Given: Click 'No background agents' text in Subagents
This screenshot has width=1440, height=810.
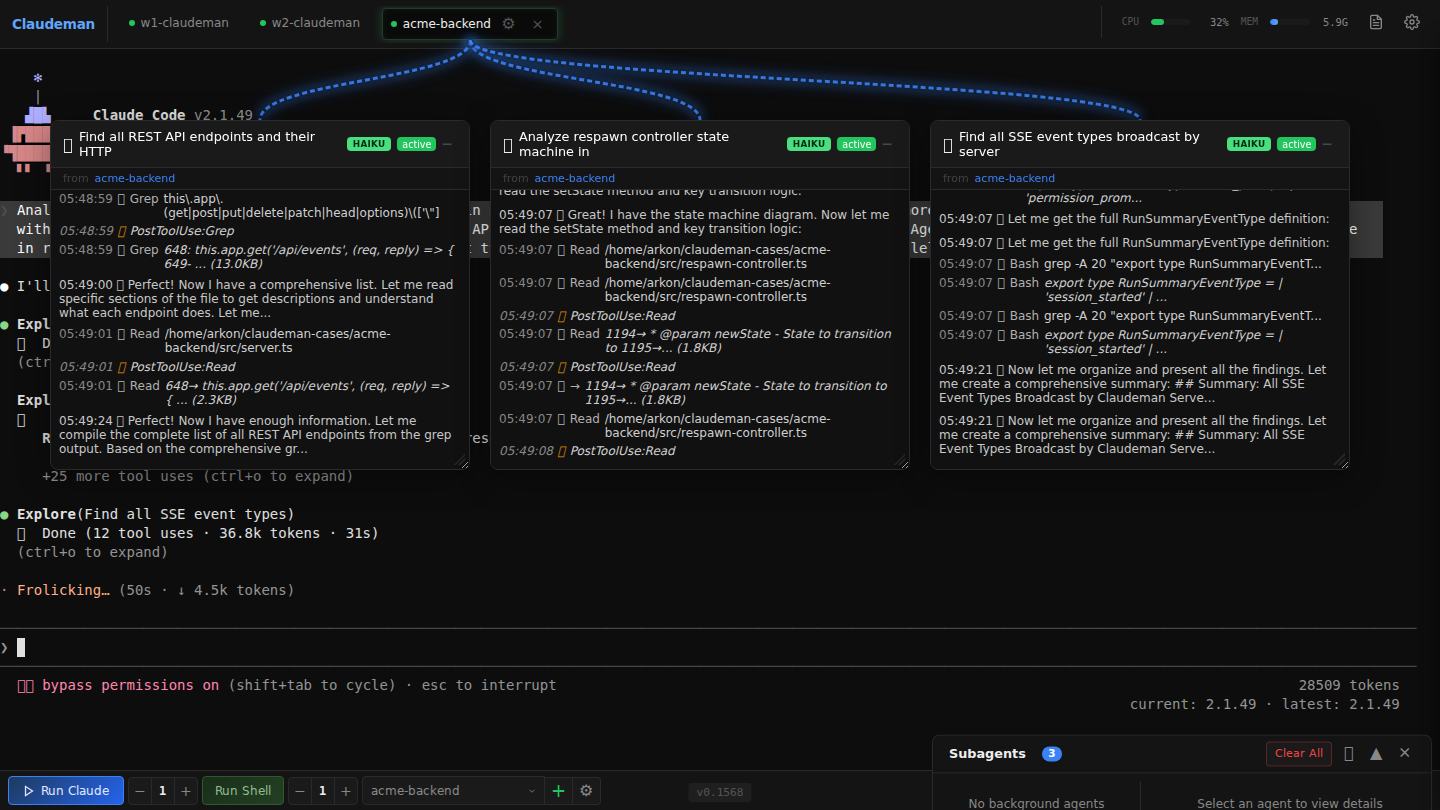Looking at the screenshot, I should (x=1036, y=803).
